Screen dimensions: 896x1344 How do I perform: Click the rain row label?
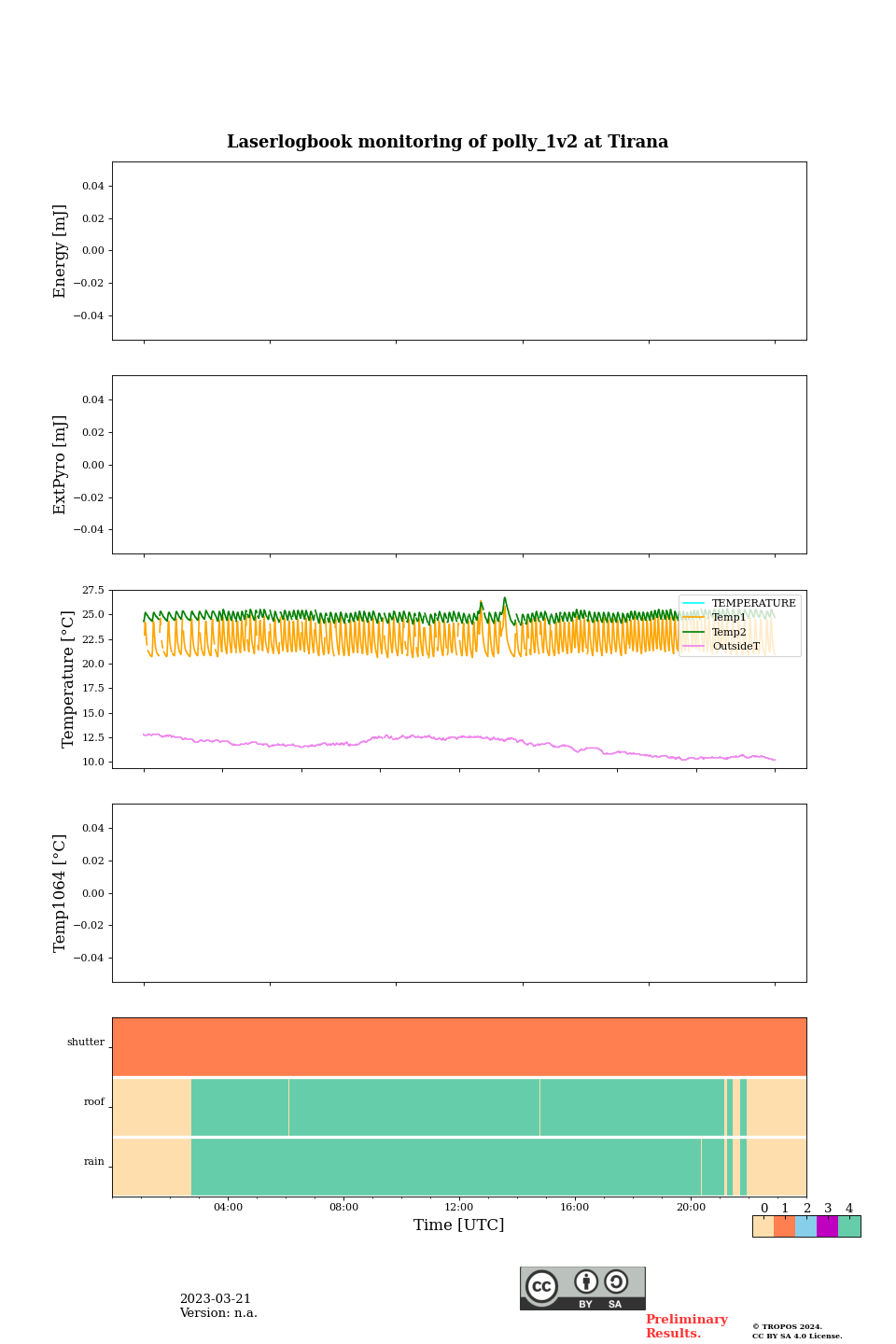(x=94, y=1161)
